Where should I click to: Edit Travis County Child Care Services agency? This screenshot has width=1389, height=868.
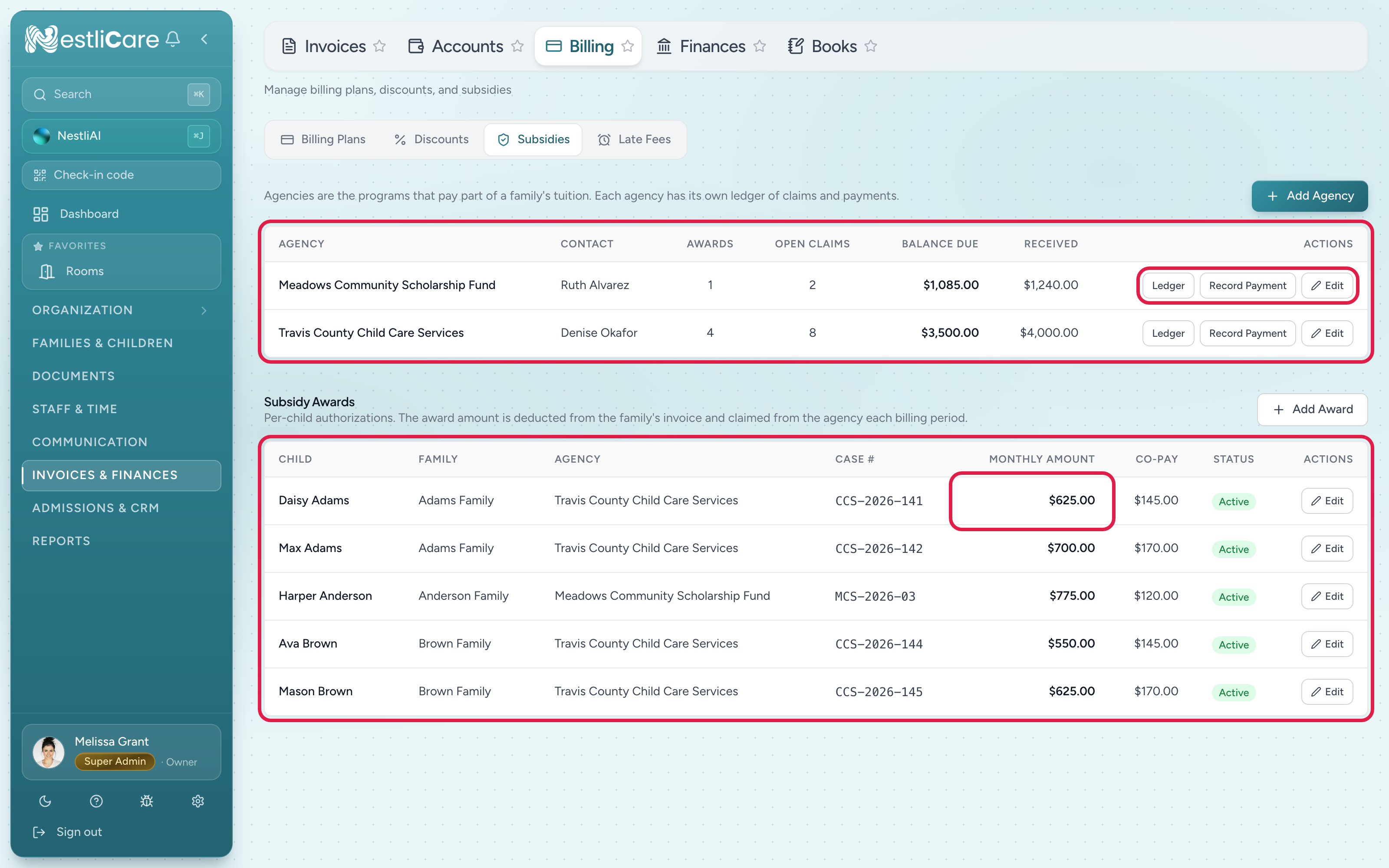(1327, 334)
